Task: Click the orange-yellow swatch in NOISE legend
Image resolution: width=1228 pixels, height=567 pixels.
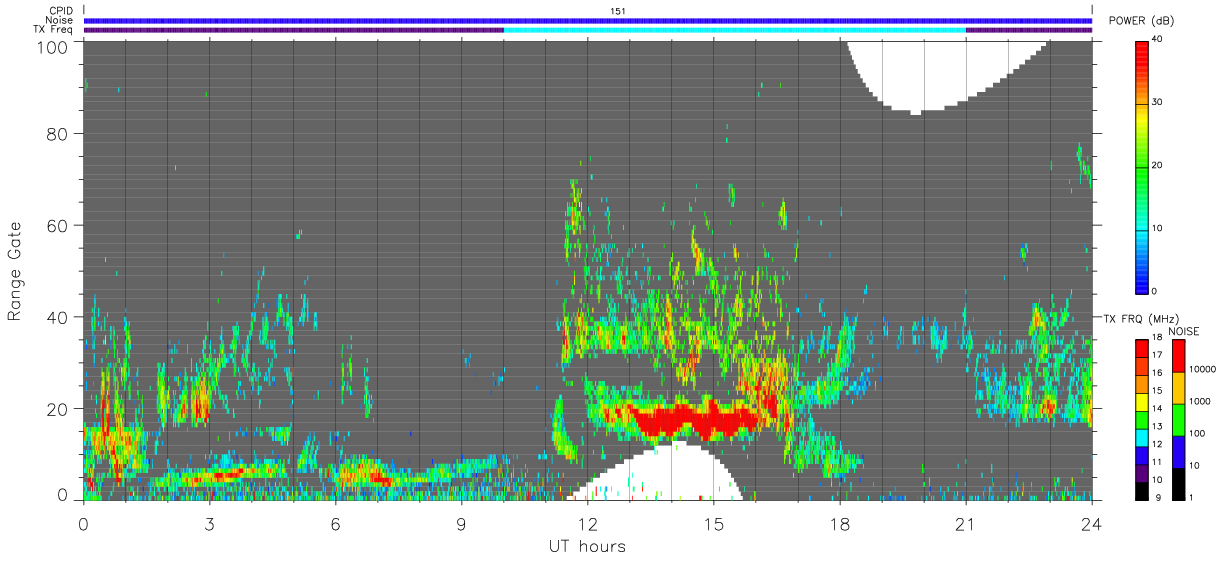Action: [1177, 388]
